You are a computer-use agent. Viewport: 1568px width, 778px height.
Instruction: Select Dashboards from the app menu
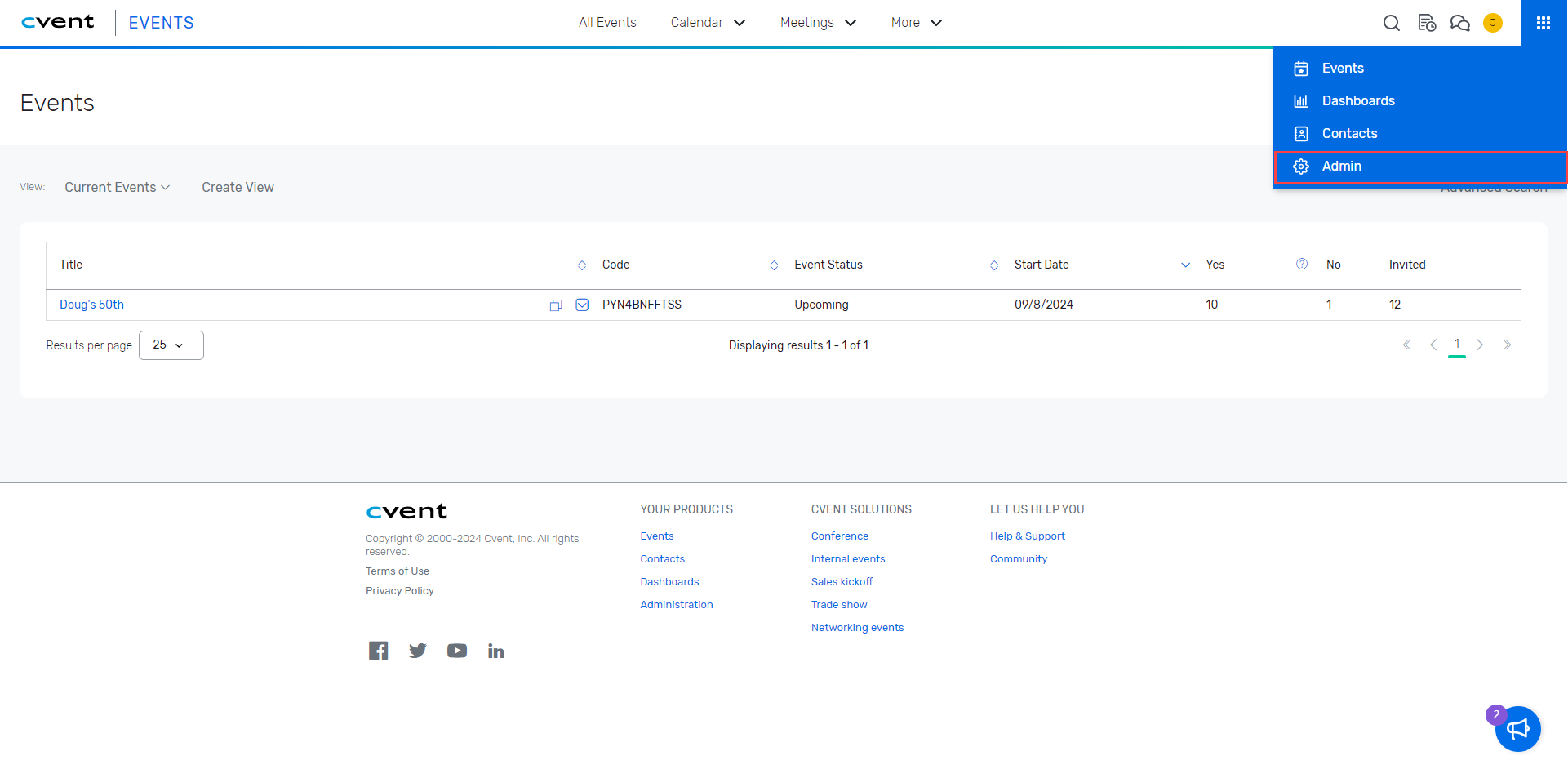click(1357, 101)
